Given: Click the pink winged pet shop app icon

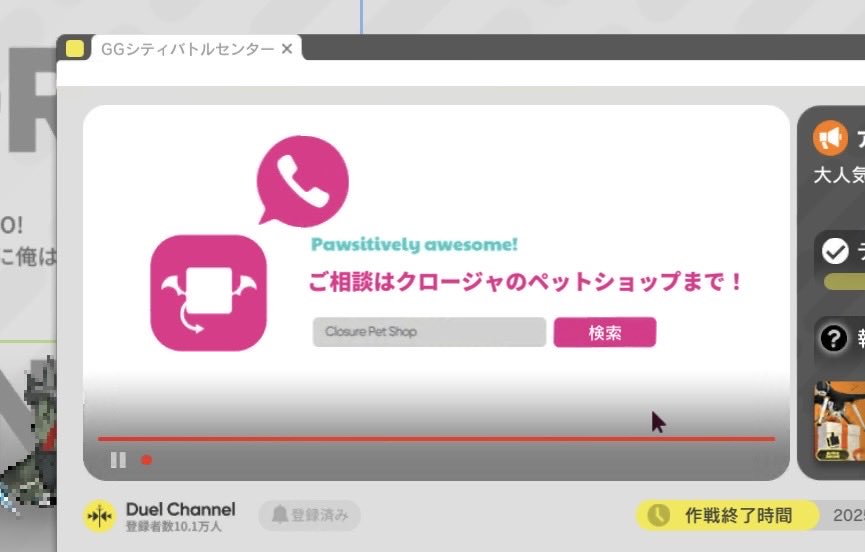Looking at the screenshot, I should [x=209, y=293].
